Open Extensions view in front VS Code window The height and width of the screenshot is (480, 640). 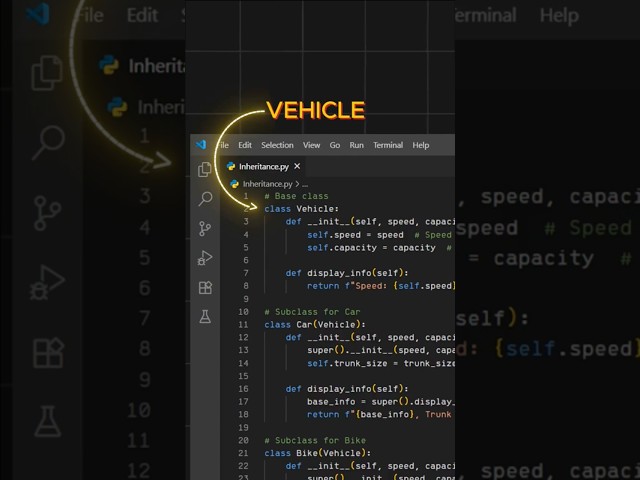pos(205,287)
